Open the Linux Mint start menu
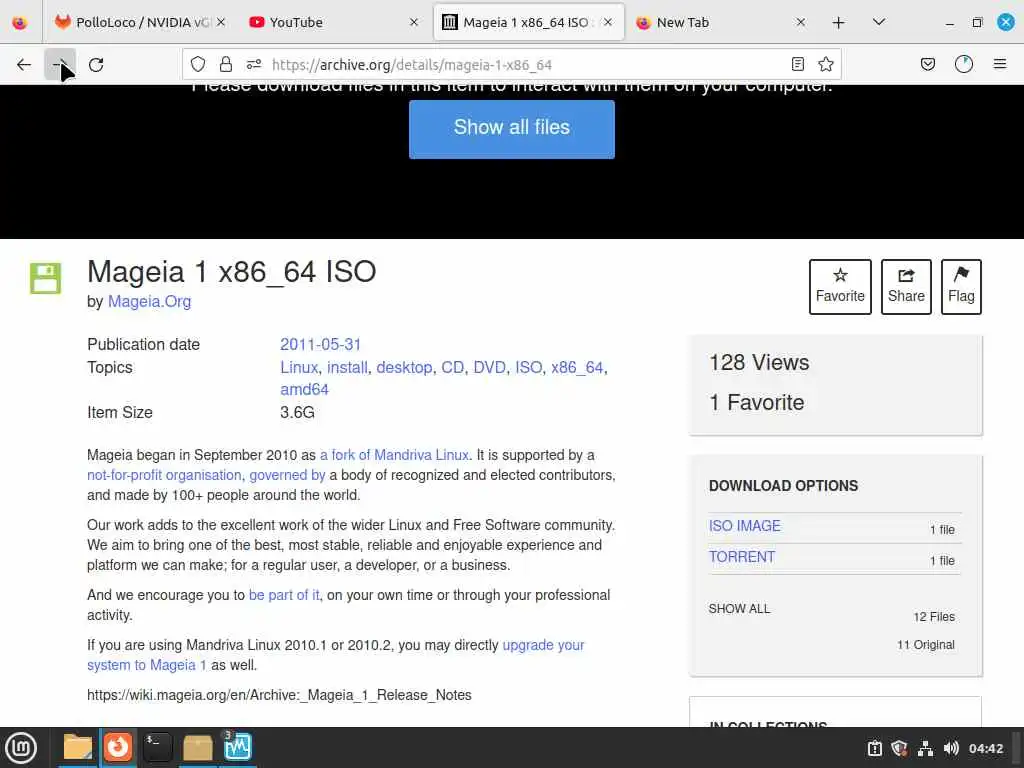The image size is (1024, 768). click(21, 748)
